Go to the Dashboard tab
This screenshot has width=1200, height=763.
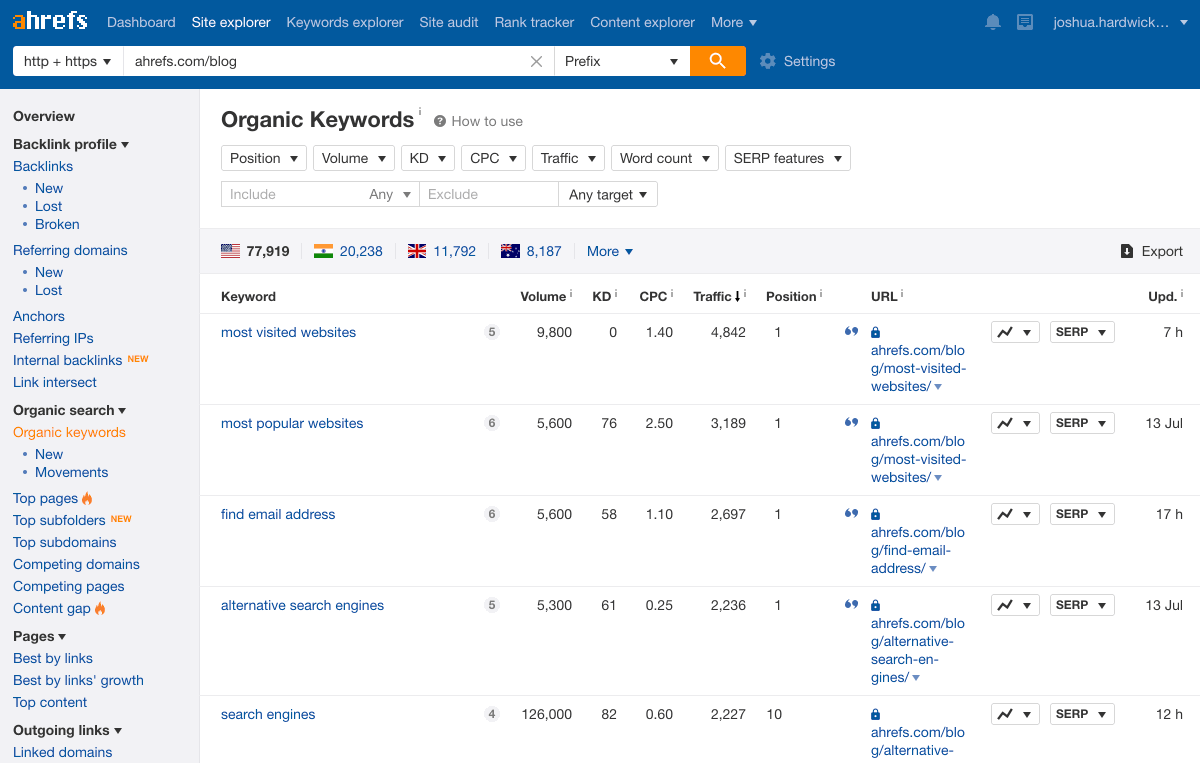tap(140, 21)
